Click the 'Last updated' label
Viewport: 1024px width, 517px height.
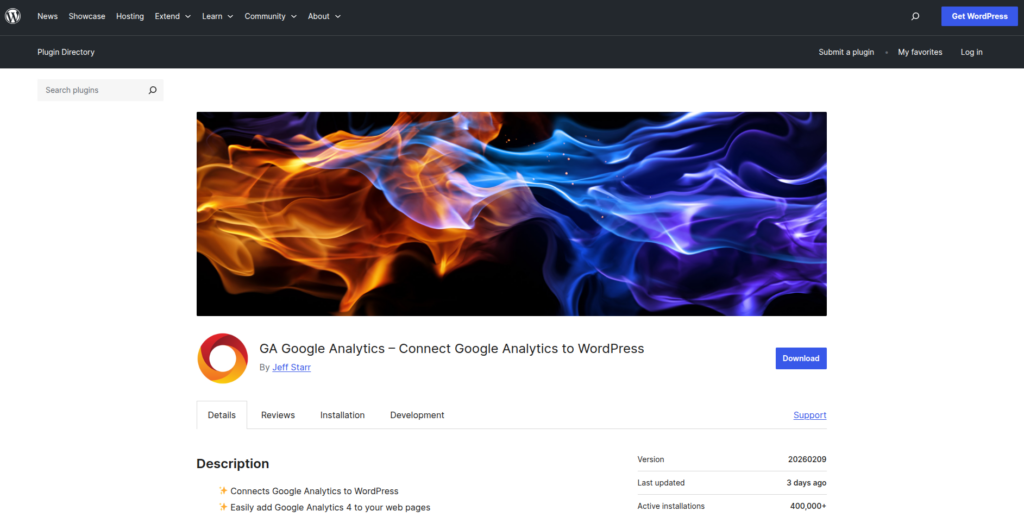click(661, 483)
